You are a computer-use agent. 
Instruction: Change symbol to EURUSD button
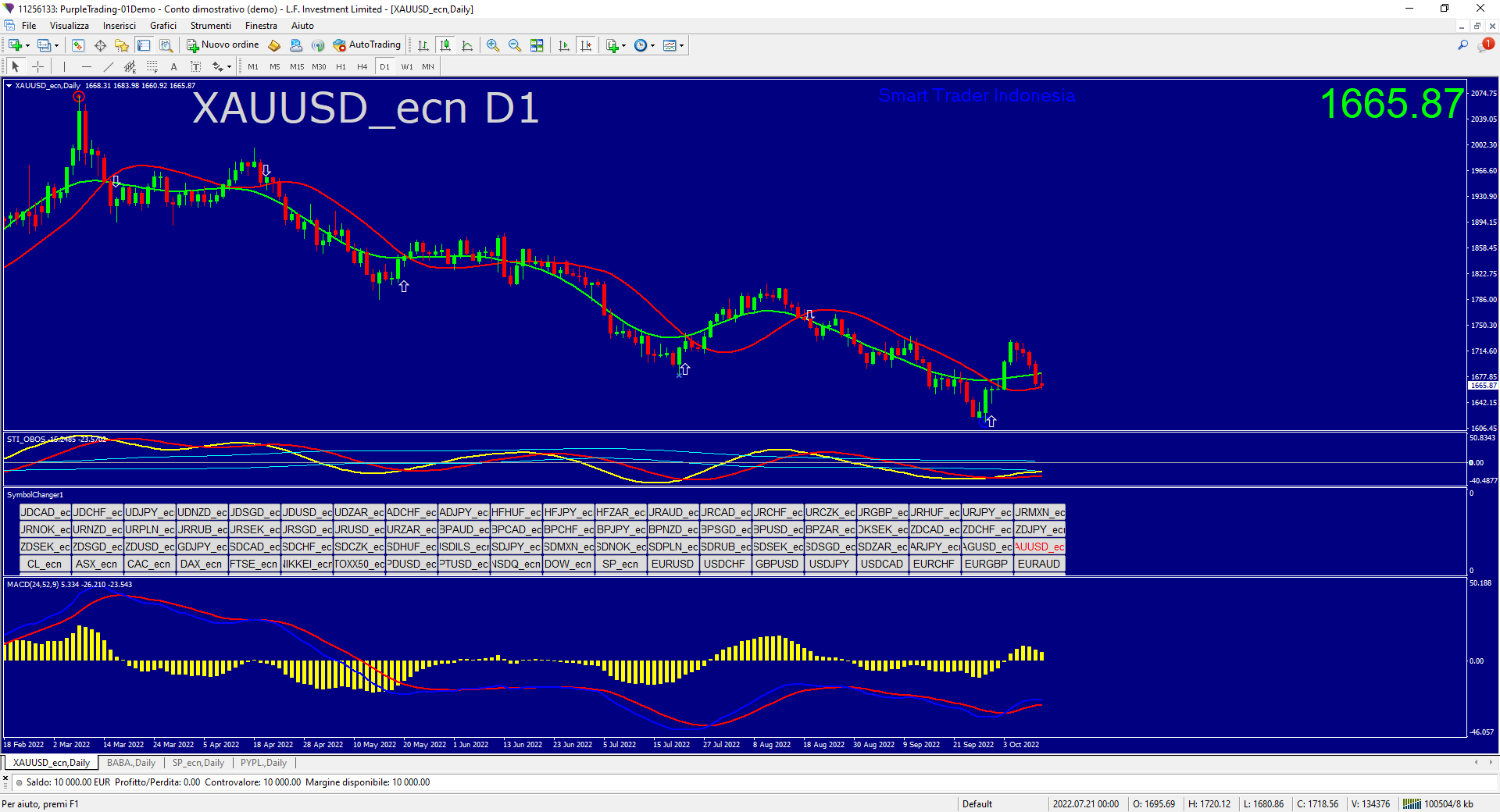[673, 564]
